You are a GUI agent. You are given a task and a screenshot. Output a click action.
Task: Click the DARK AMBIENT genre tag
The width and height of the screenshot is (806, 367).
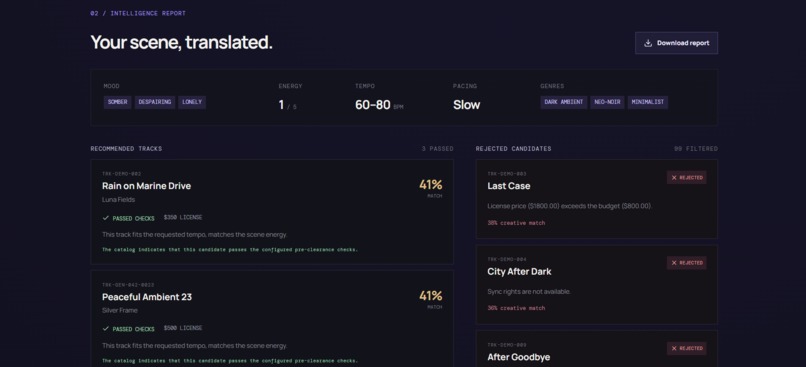pos(563,102)
